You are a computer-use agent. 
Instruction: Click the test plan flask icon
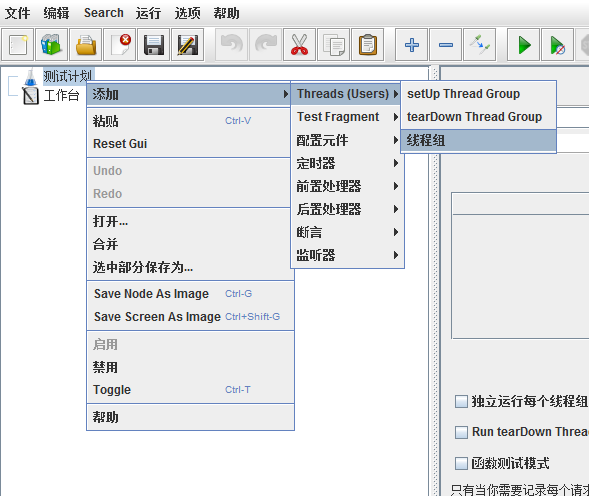(x=30, y=77)
